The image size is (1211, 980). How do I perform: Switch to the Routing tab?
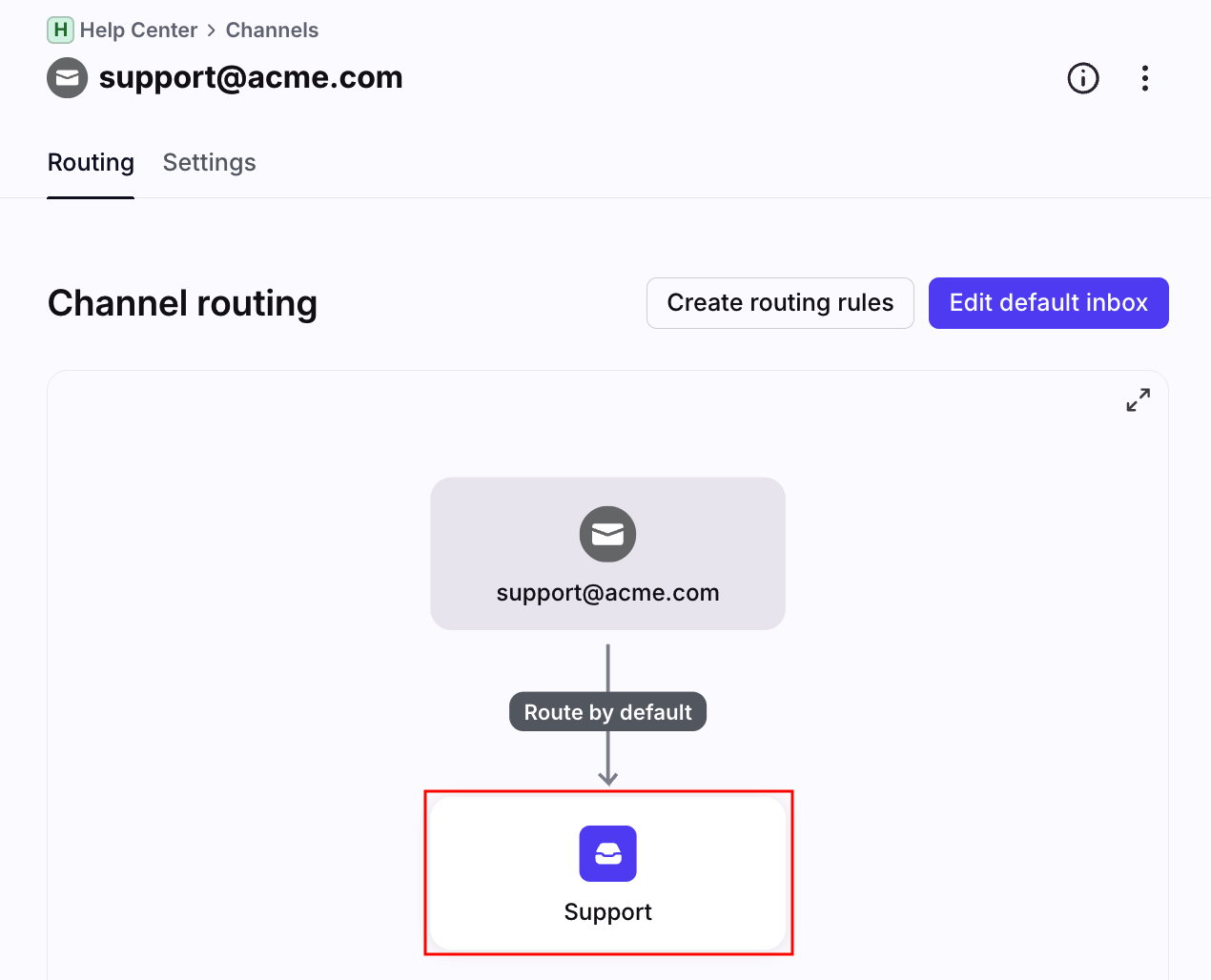91,163
